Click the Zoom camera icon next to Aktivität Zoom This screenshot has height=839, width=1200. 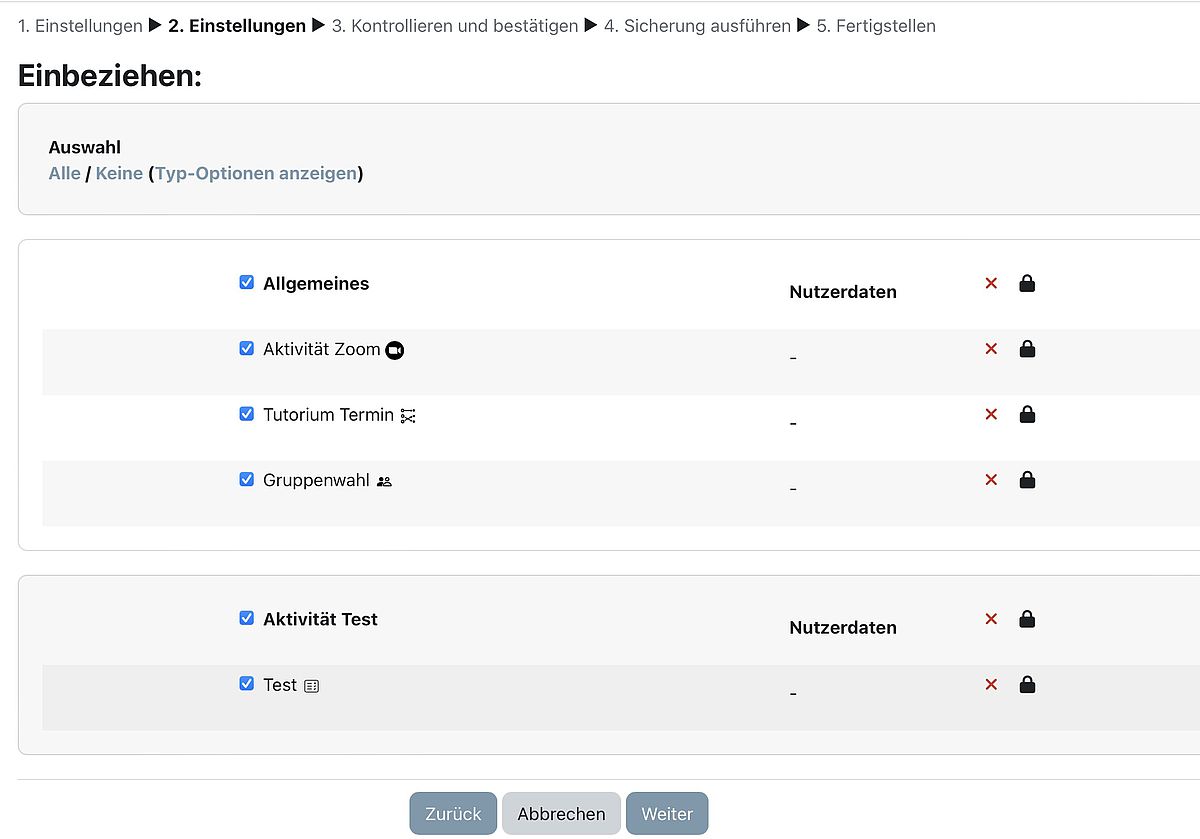click(395, 350)
